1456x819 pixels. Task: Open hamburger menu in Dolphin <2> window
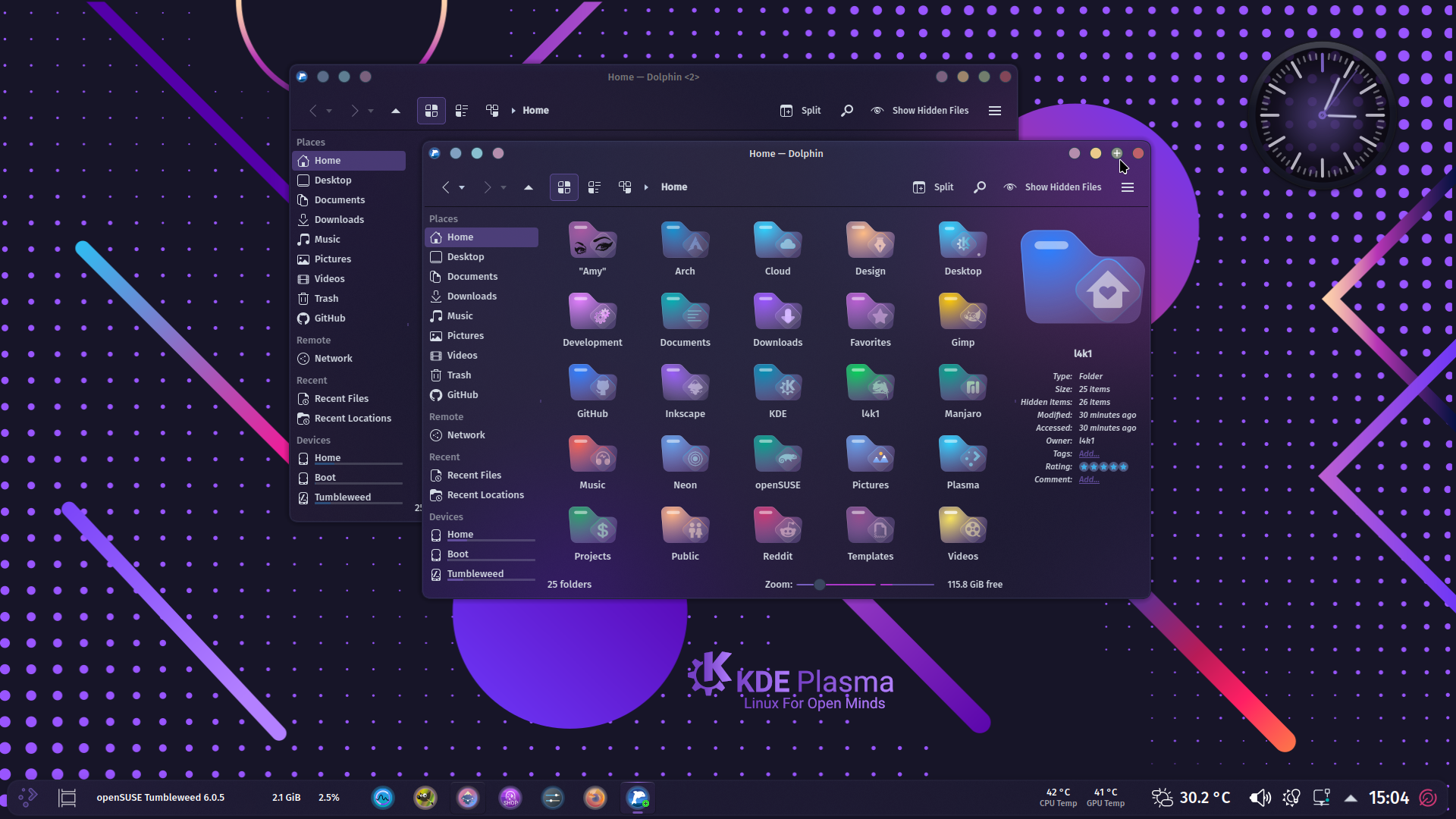pyautogui.click(x=995, y=111)
